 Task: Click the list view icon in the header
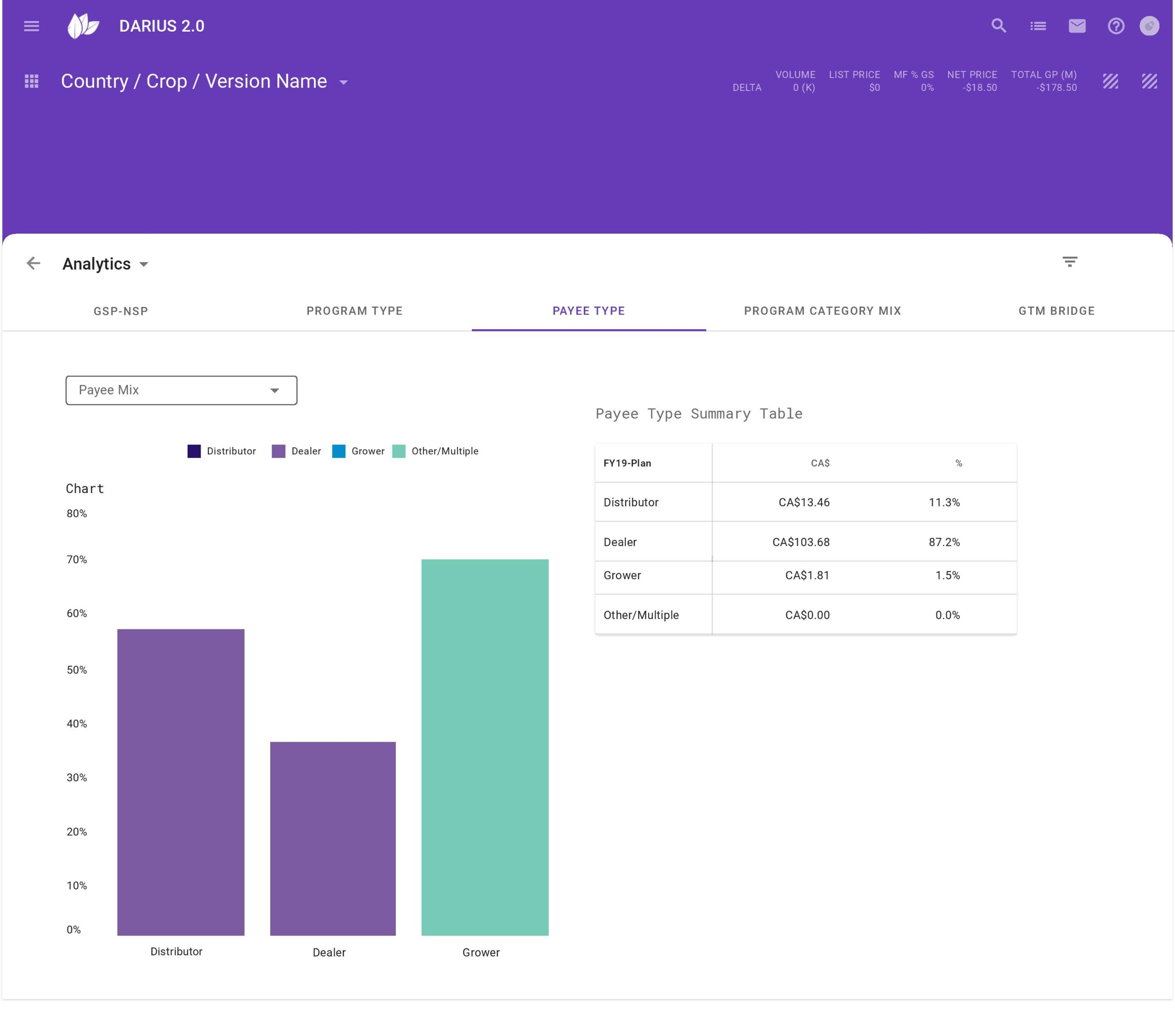coord(1038,26)
